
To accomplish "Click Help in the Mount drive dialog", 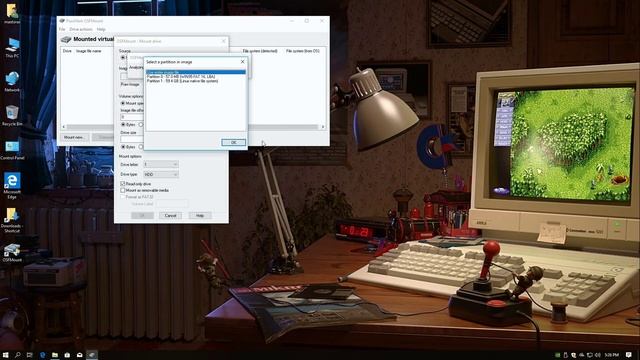I will click(x=200, y=216).
